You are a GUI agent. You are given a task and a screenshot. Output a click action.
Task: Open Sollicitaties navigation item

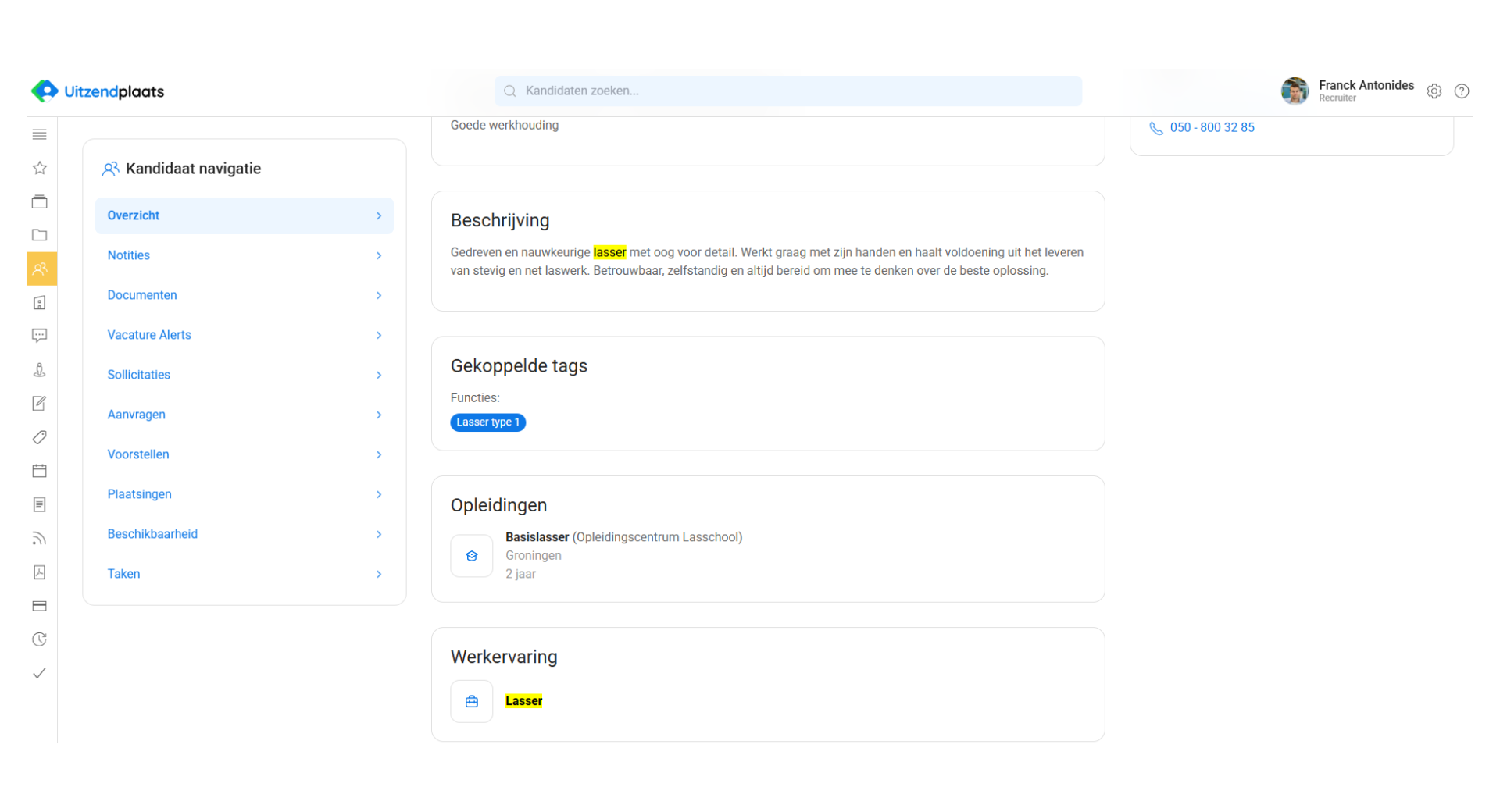click(x=139, y=375)
